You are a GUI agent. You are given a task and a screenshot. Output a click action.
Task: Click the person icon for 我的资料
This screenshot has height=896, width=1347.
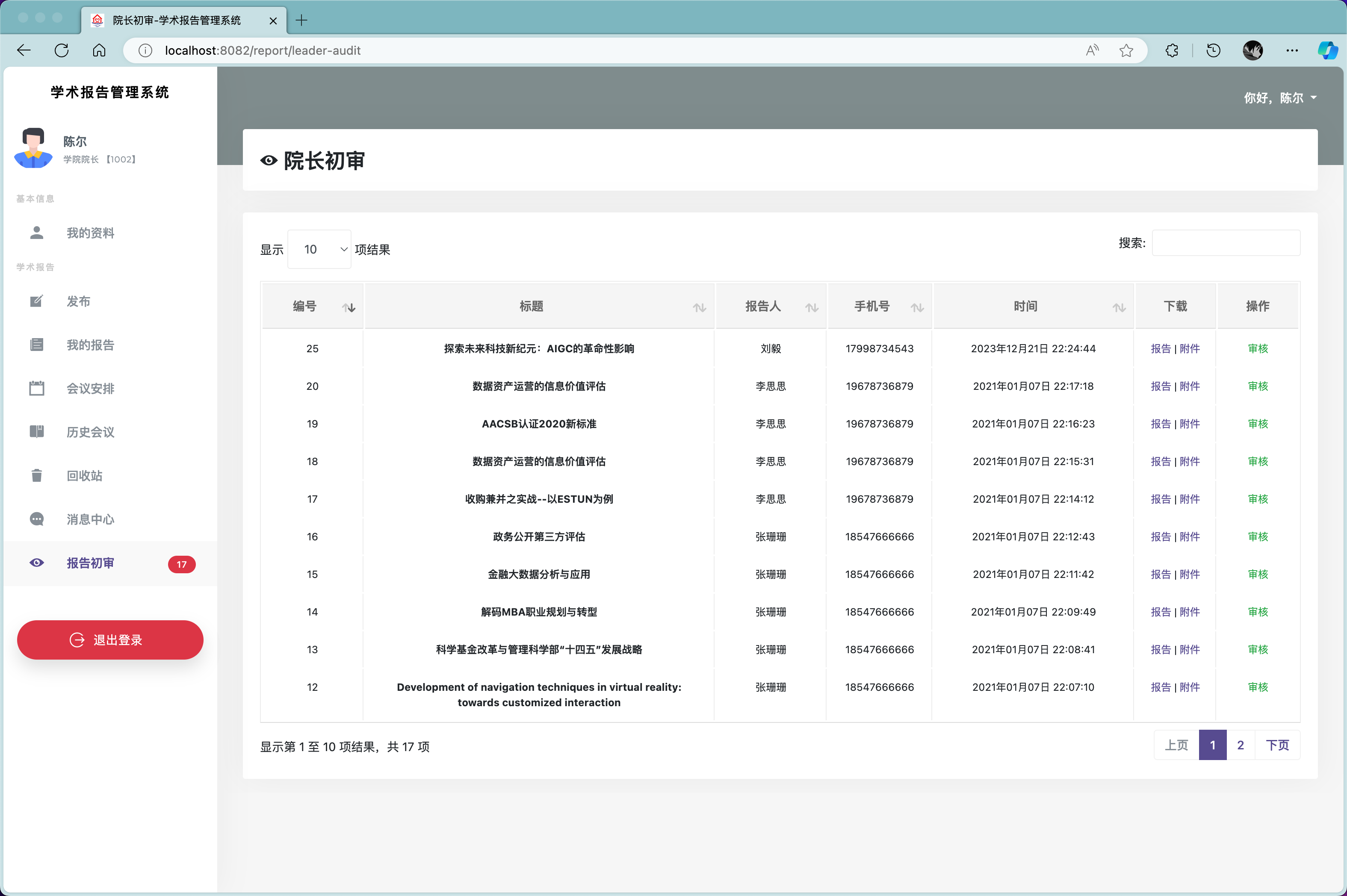(x=37, y=233)
